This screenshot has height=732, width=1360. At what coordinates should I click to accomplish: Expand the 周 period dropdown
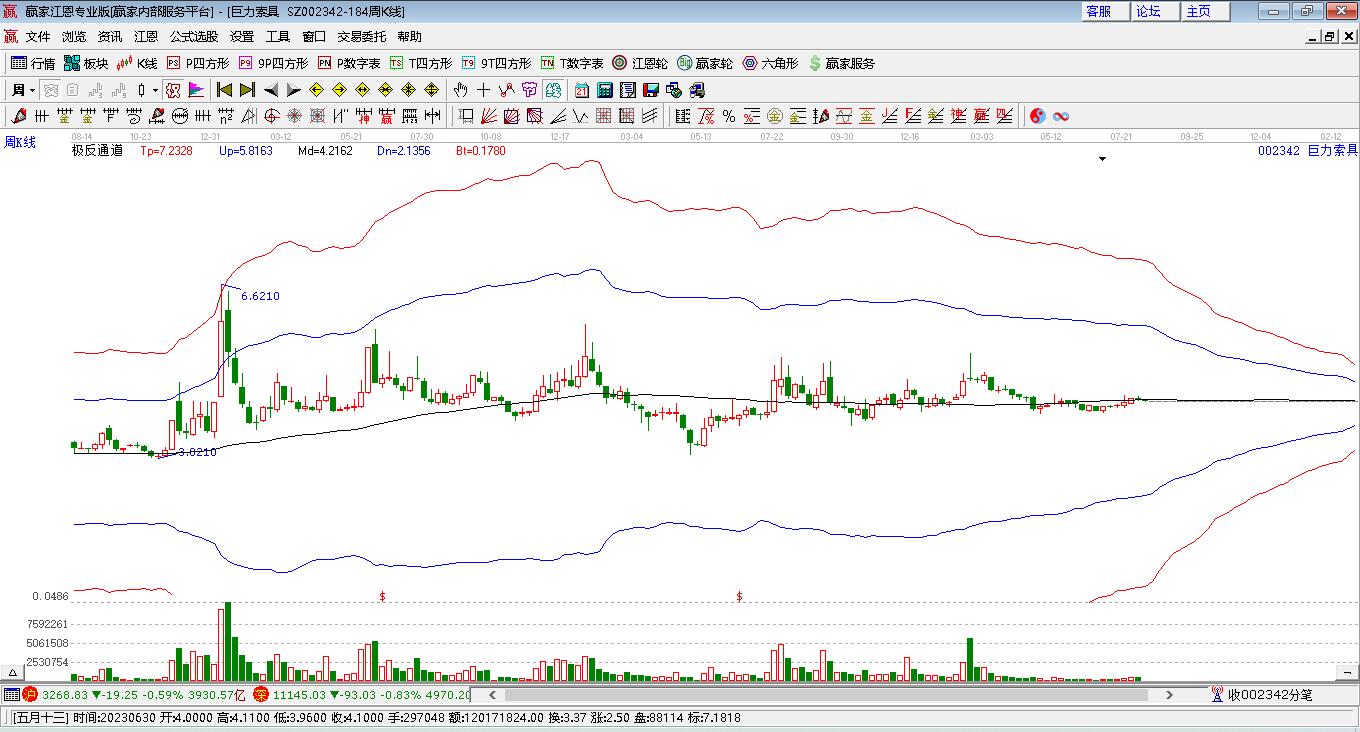[x=24, y=90]
